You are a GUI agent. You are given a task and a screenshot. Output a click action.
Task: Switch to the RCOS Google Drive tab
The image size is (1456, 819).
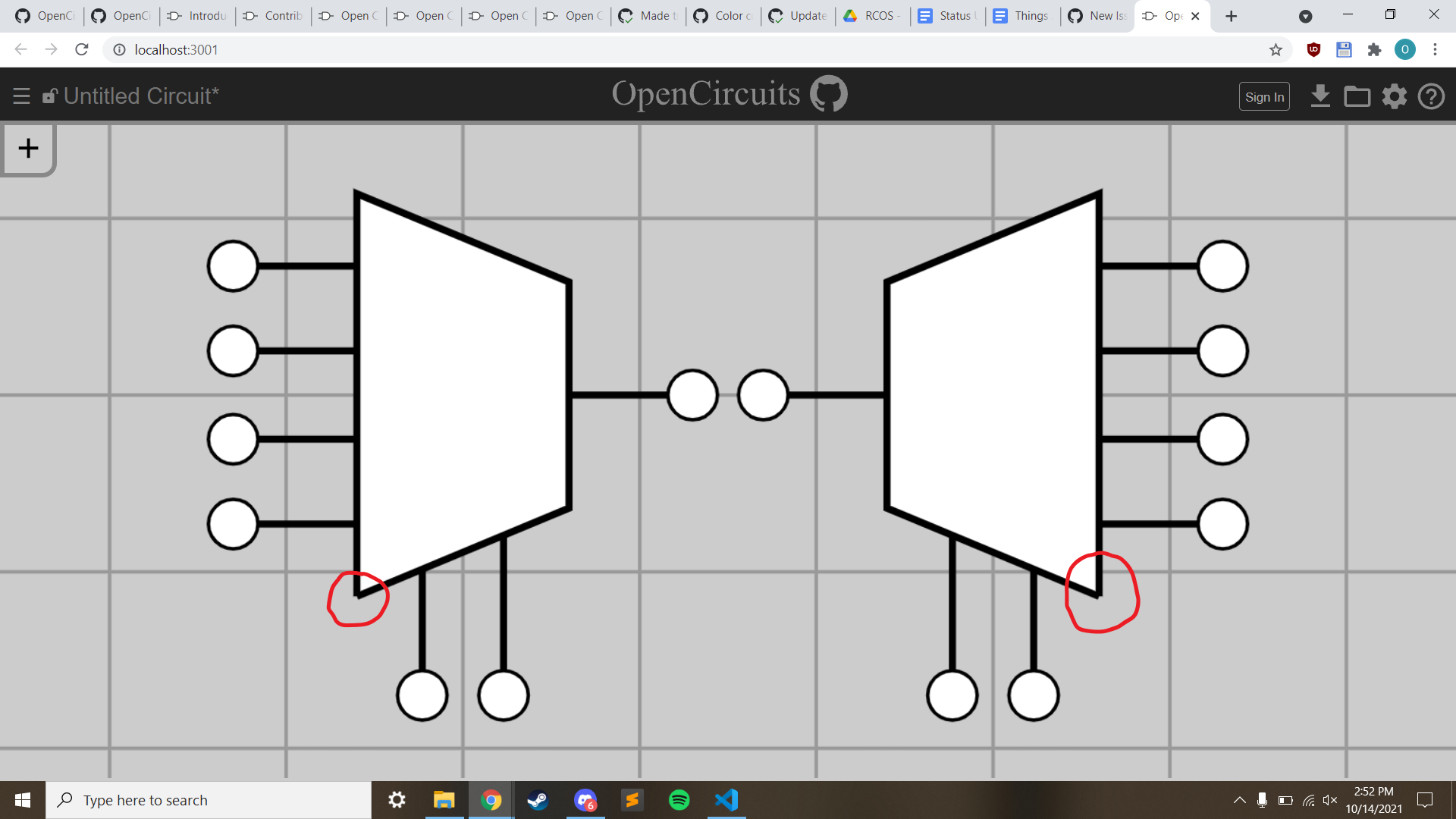pyautogui.click(x=872, y=15)
